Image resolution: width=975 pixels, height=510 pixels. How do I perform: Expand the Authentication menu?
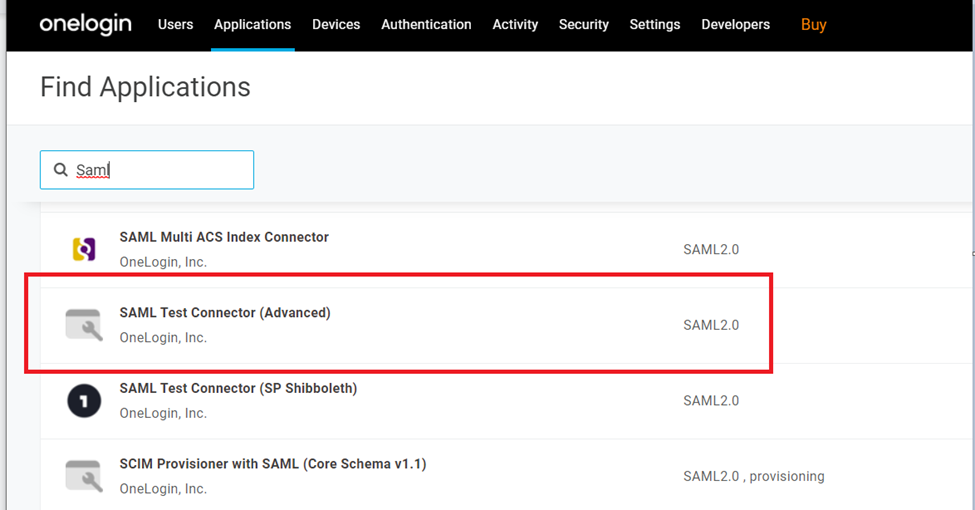[x=426, y=24]
